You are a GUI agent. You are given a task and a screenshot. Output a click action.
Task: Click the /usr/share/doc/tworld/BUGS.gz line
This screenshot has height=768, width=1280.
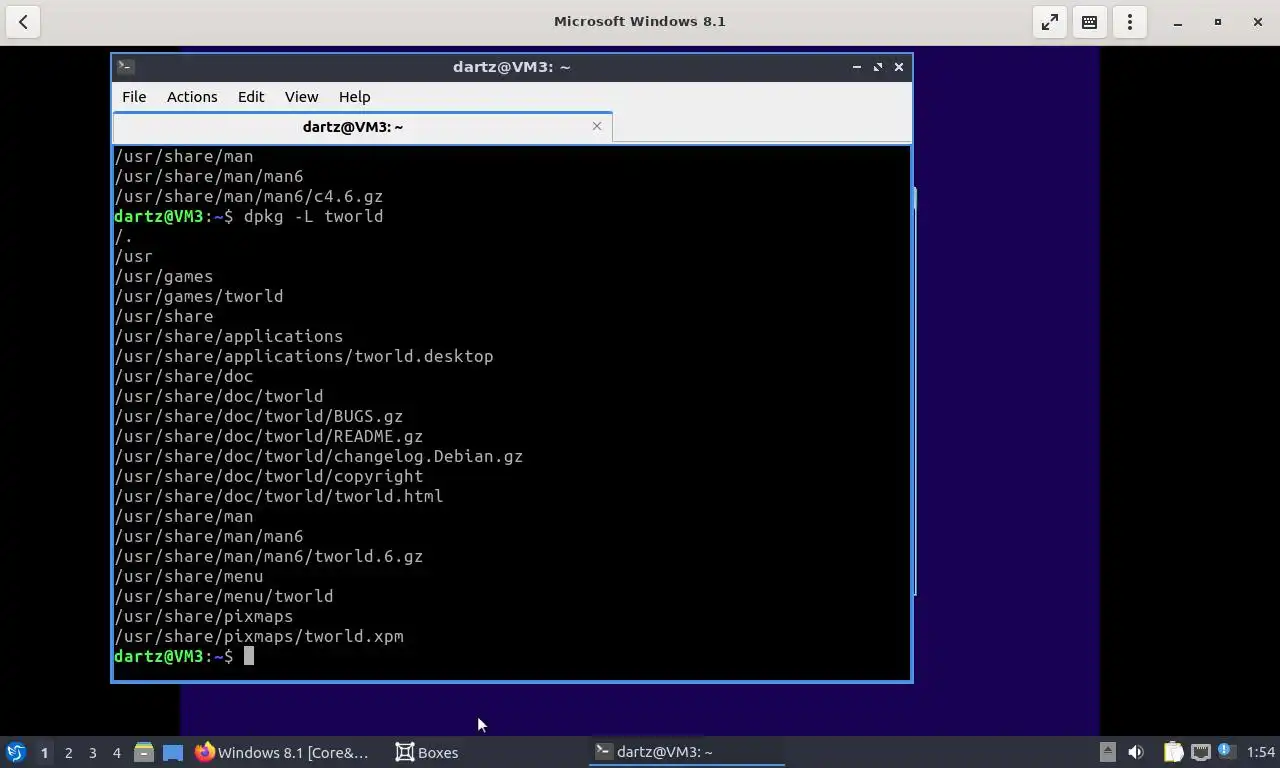coord(259,416)
